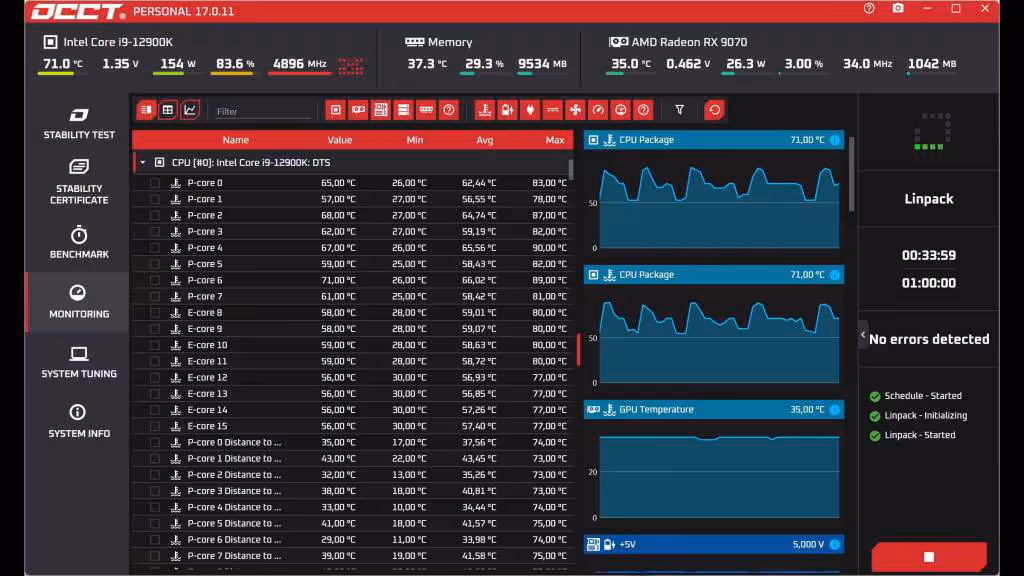Click the first CPU Package graph blue dot
The height and width of the screenshot is (576, 1024).
835,140
